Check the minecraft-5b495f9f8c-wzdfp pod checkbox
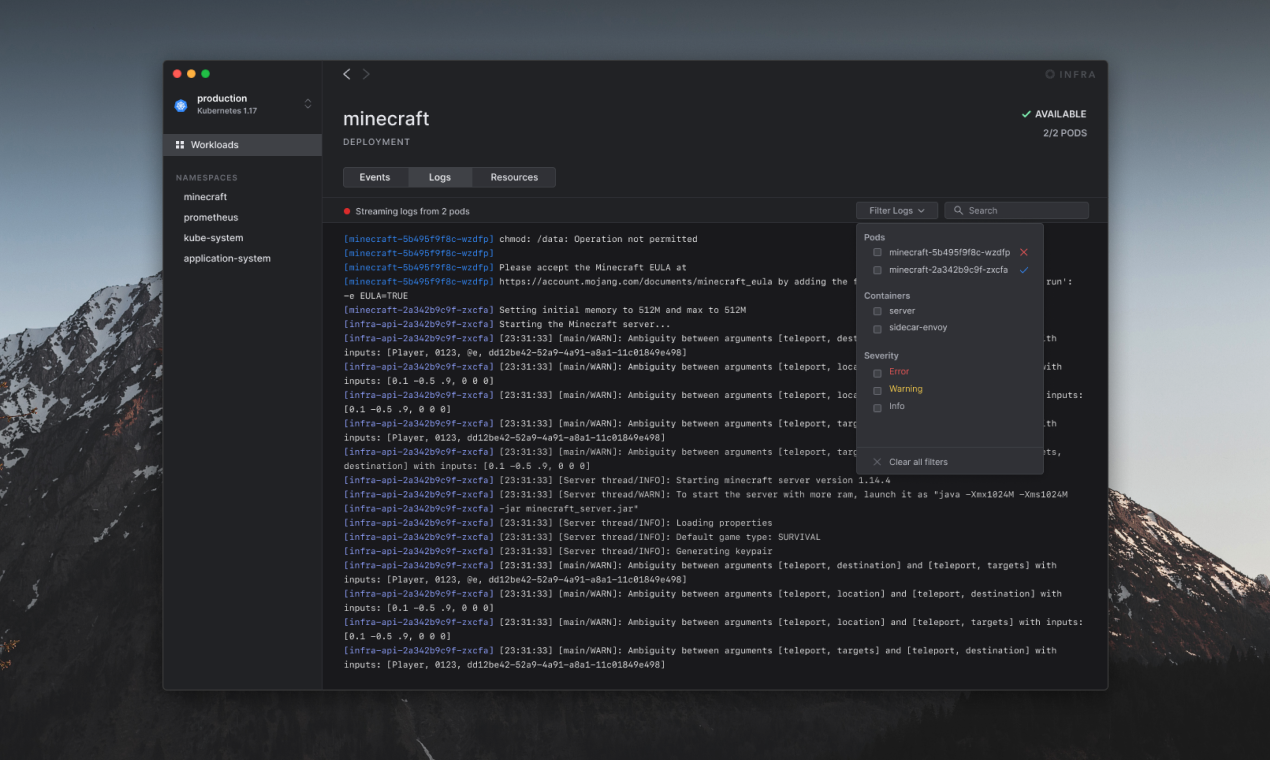Viewport: 1270px width, 760px height. 877,252
